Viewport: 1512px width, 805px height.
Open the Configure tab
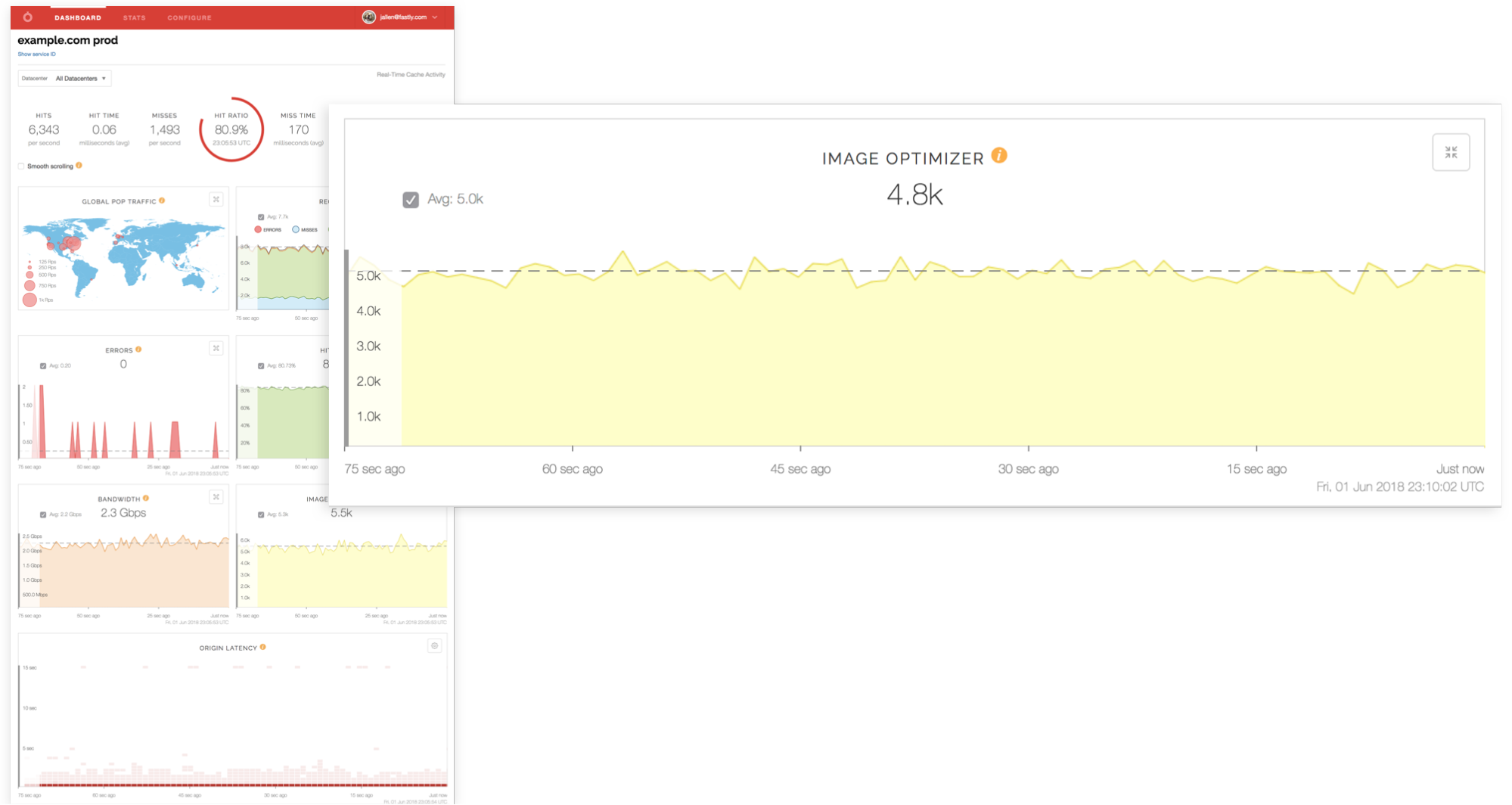(x=188, y=17)
